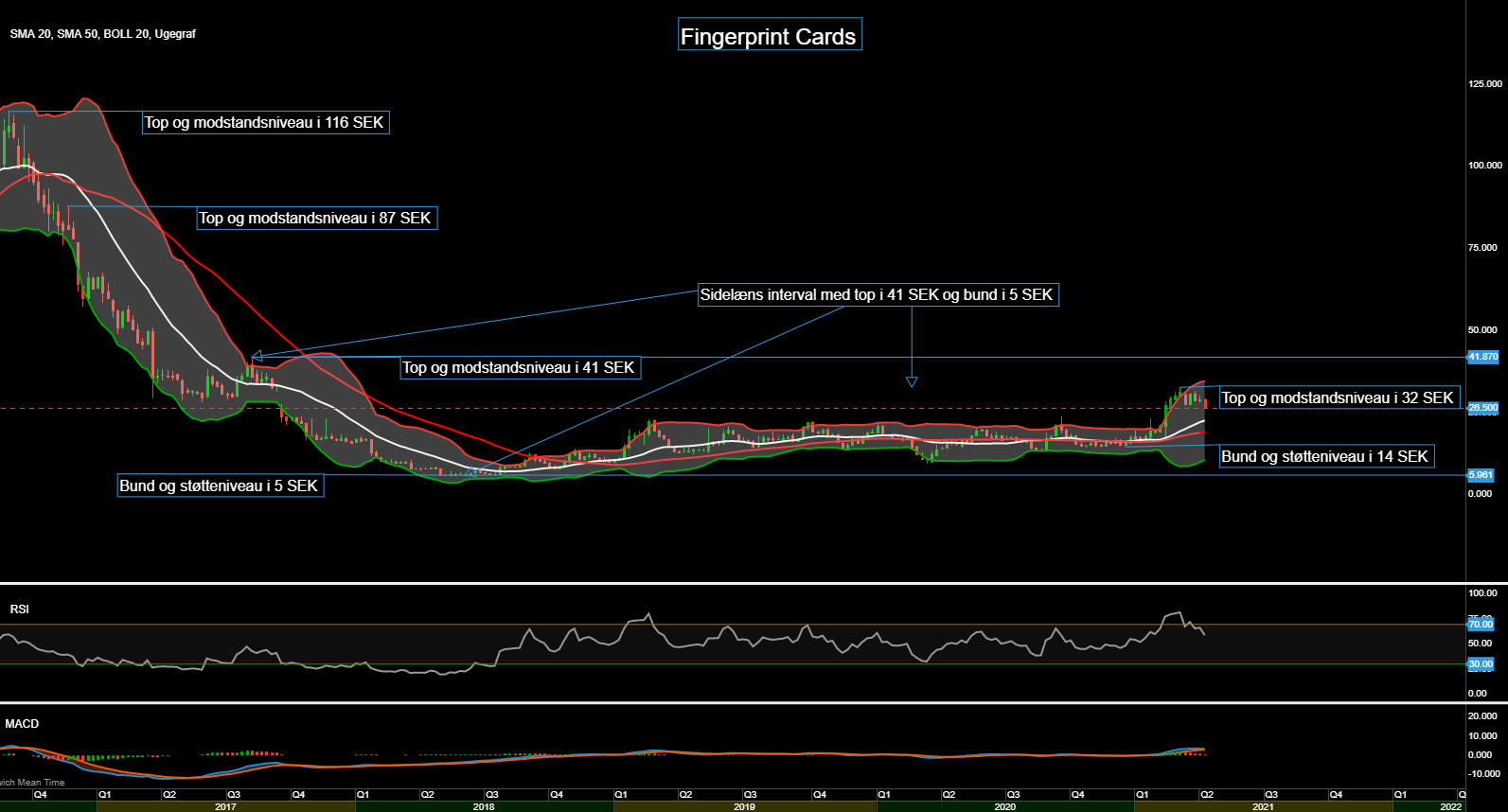Screen dimensions: 1508x812
Task: Click the RSI 70.00 overbought level tag
Action: tap(1481, 625)
